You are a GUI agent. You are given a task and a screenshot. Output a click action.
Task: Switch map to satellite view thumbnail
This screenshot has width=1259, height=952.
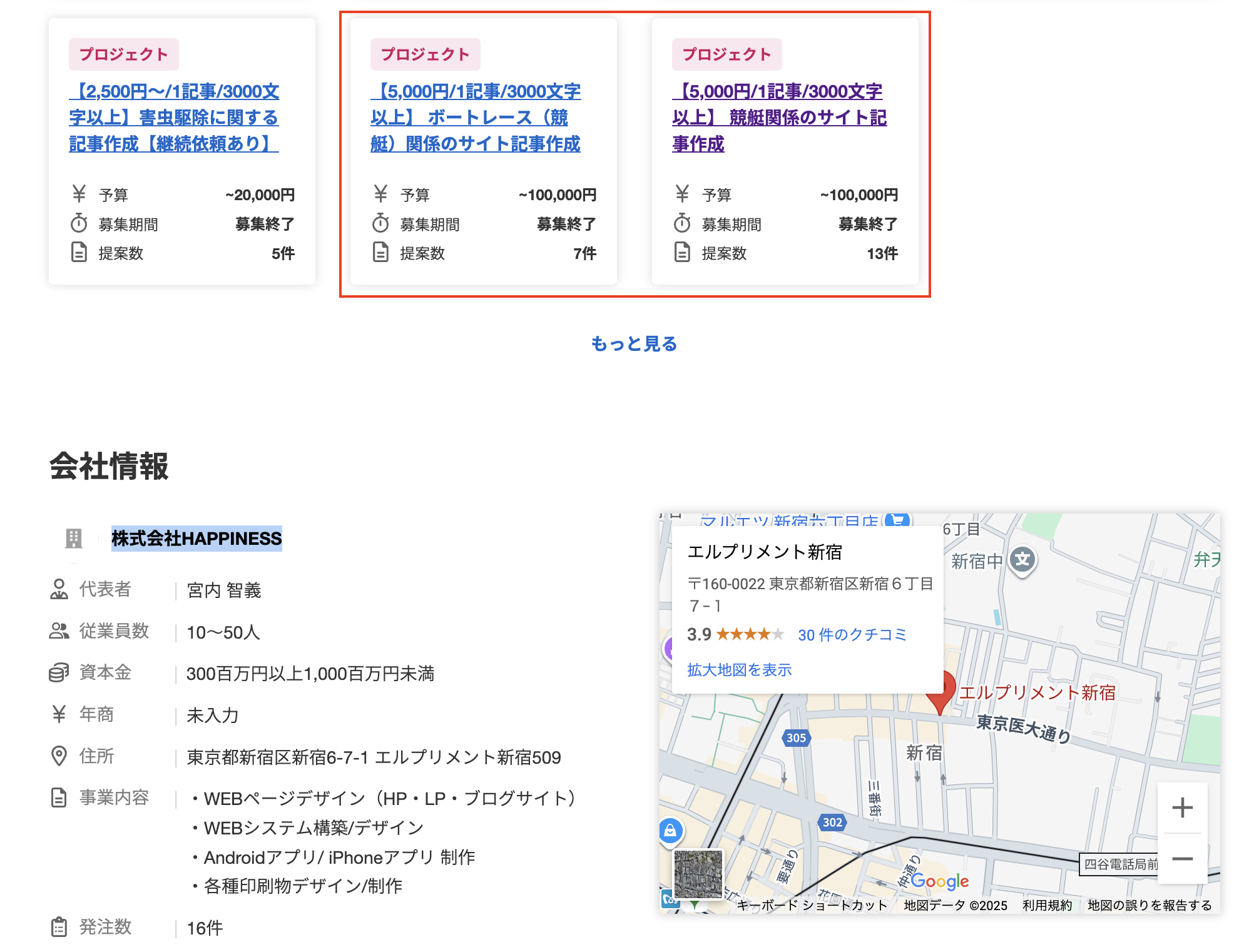[698, 873]
